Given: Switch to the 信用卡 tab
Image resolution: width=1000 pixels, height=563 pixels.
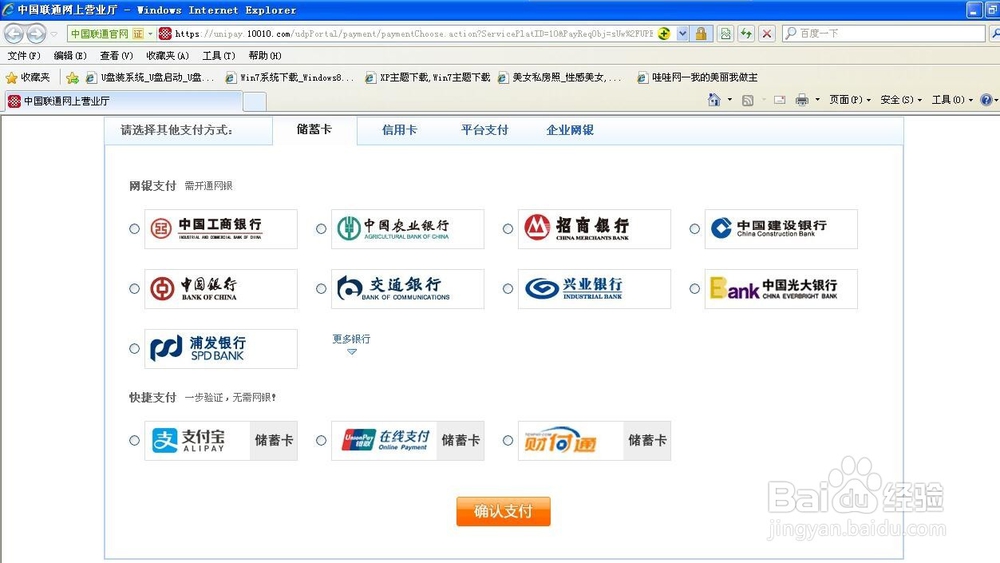Looking at the screenshot, I should (399, 130).
